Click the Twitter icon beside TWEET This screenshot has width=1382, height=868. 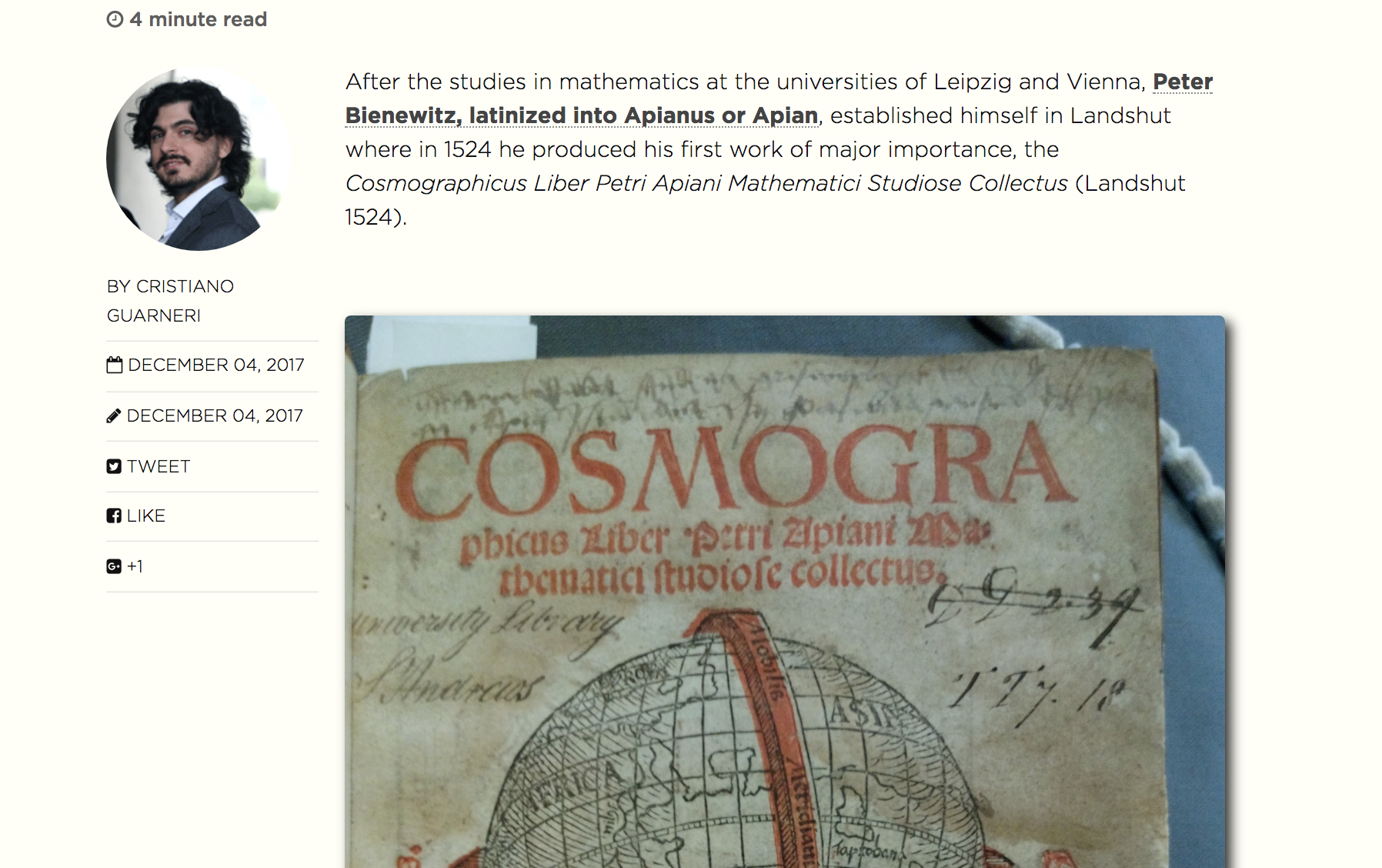(114, 466)
